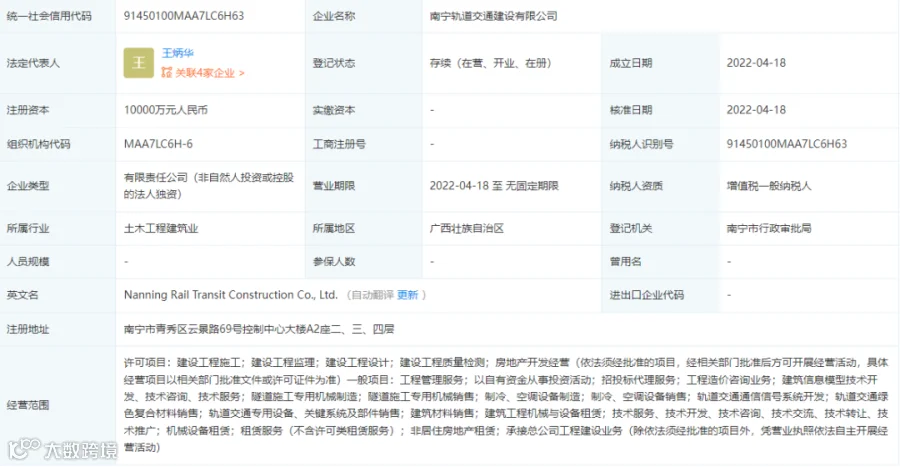
Task: Click the 经营范围 label cell
Action: pos(57,405)
